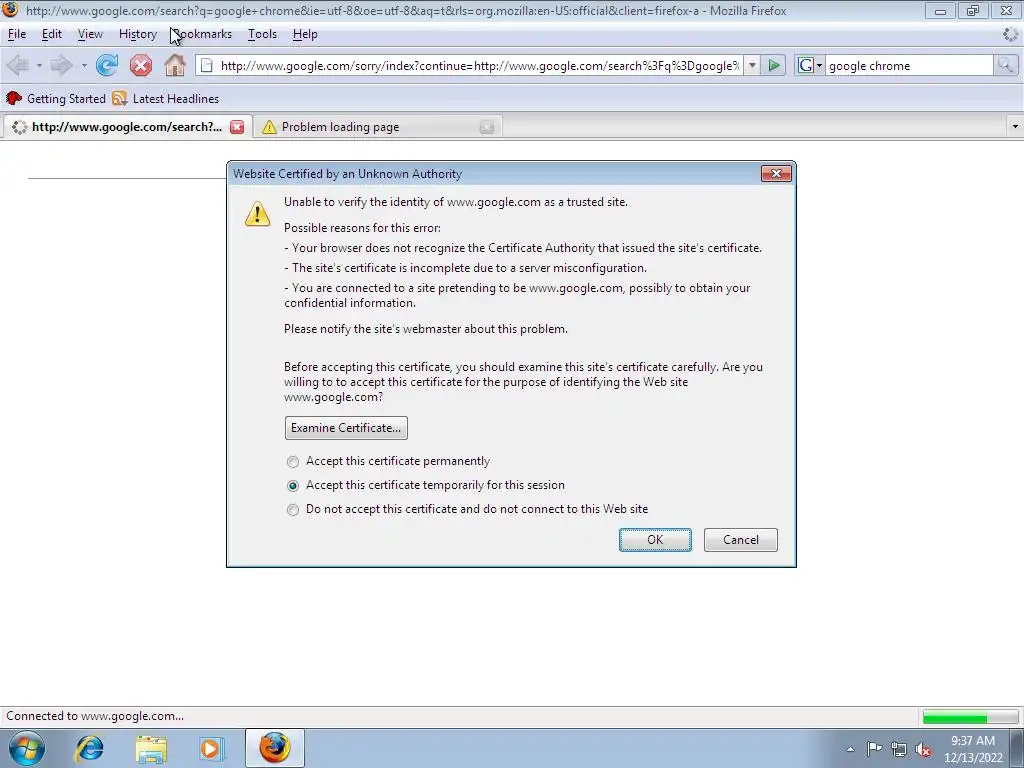The height and width of the screenshot is (768, 1024).
Task: Click the Forward navigation arrow
Action: [61, 65]
